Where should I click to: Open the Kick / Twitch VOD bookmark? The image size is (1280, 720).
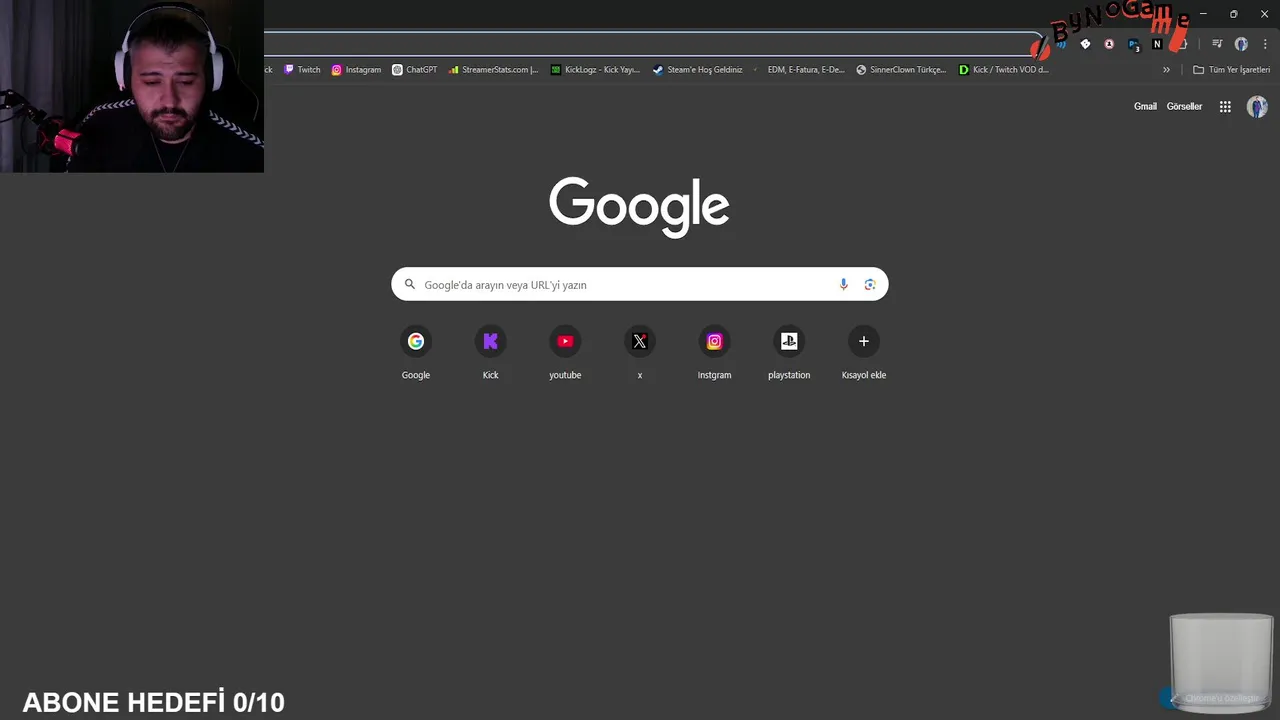coord(1003,70)
